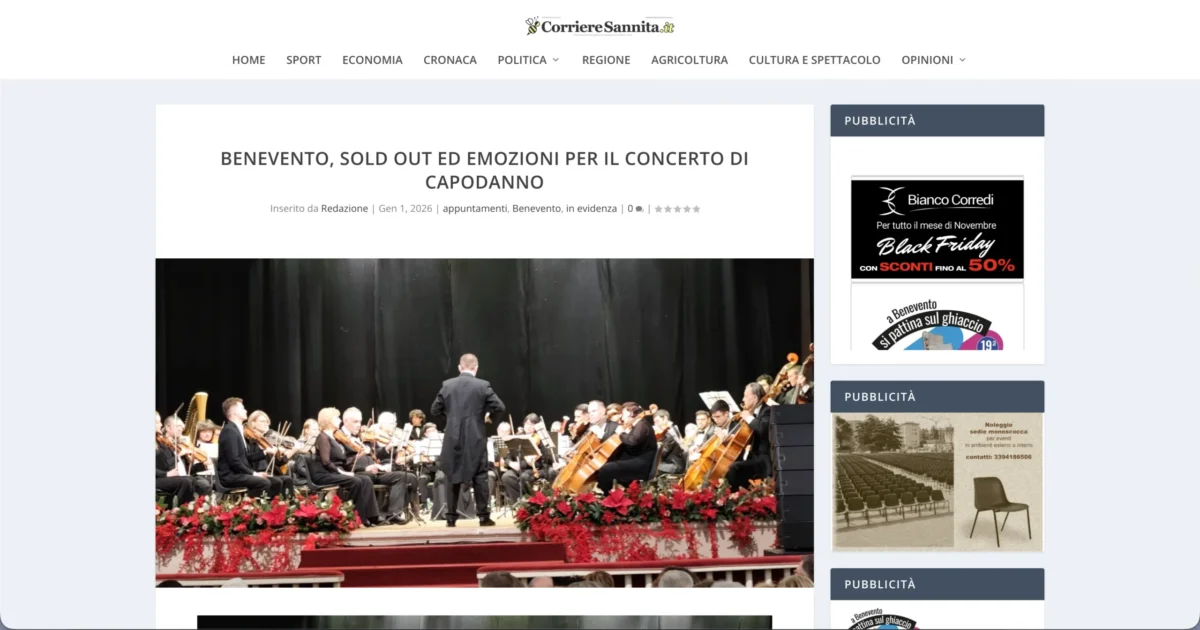Open the appuntamenti category link
This screenshot has height=630, width=1200.
pyautogui.click(x=475, y=209)
